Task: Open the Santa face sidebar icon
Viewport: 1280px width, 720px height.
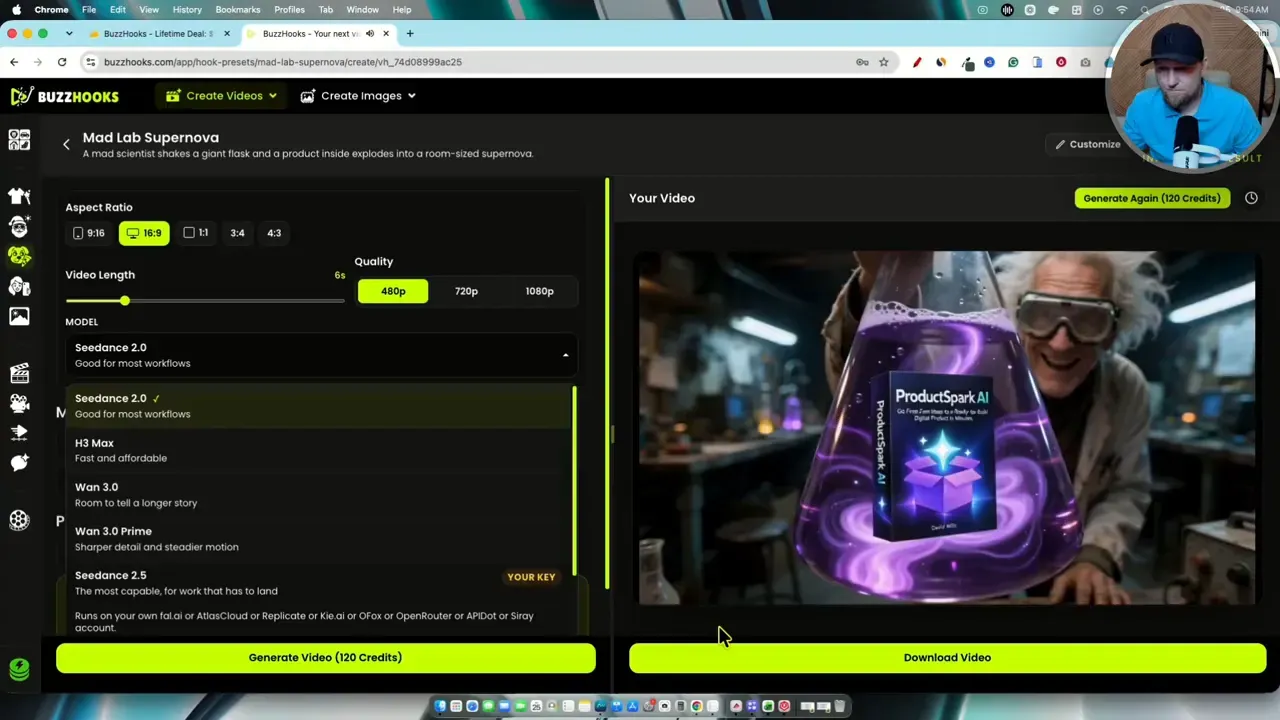Action: pyautogui.click(x=19, y=226)
